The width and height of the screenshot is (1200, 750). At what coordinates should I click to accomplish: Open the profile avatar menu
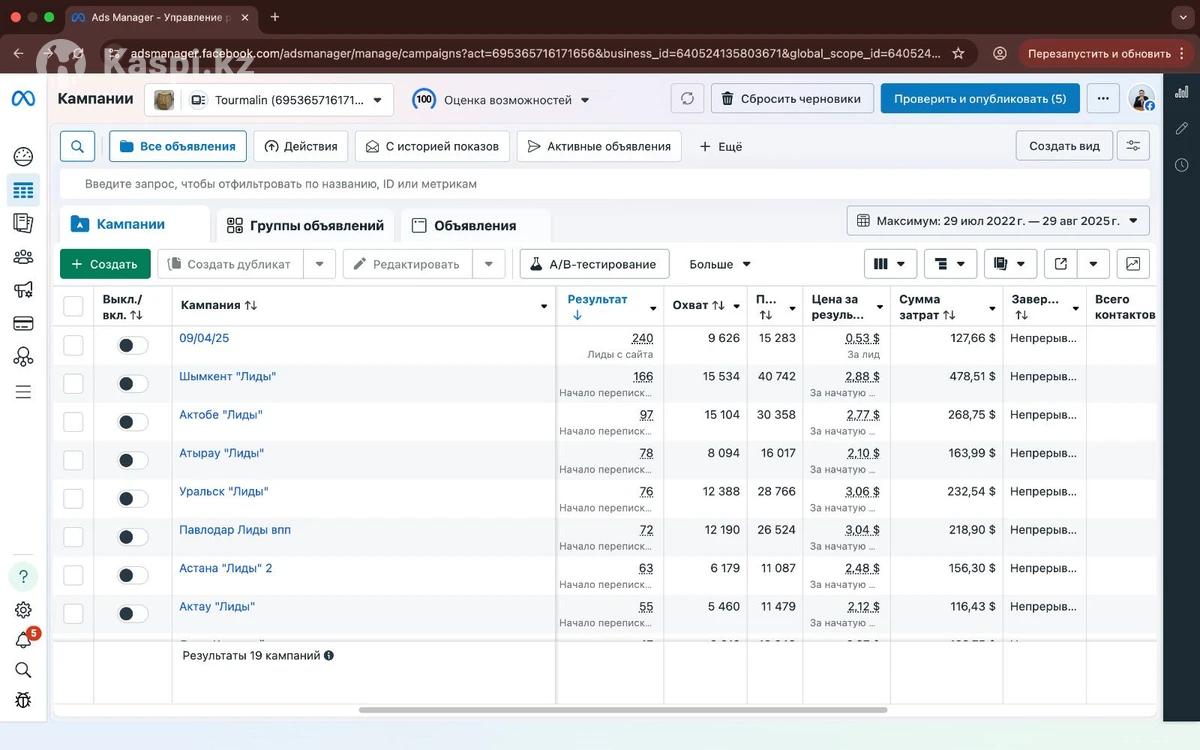pyautogui.click(x=1141, y=98)
